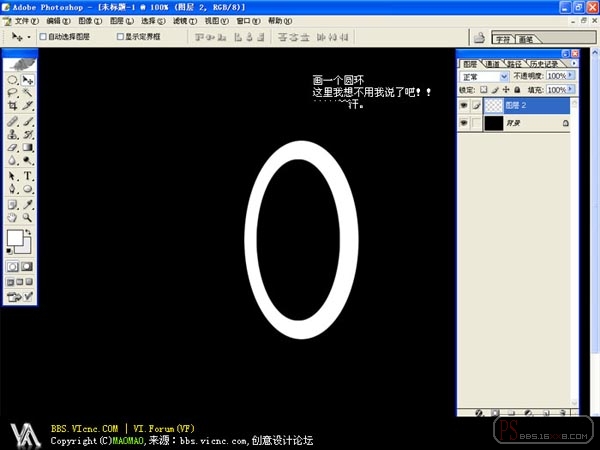Screen dimensions: 600x450
Task: Expand the 不透明度 opacity arrow
Action: [x=571, y=76]
